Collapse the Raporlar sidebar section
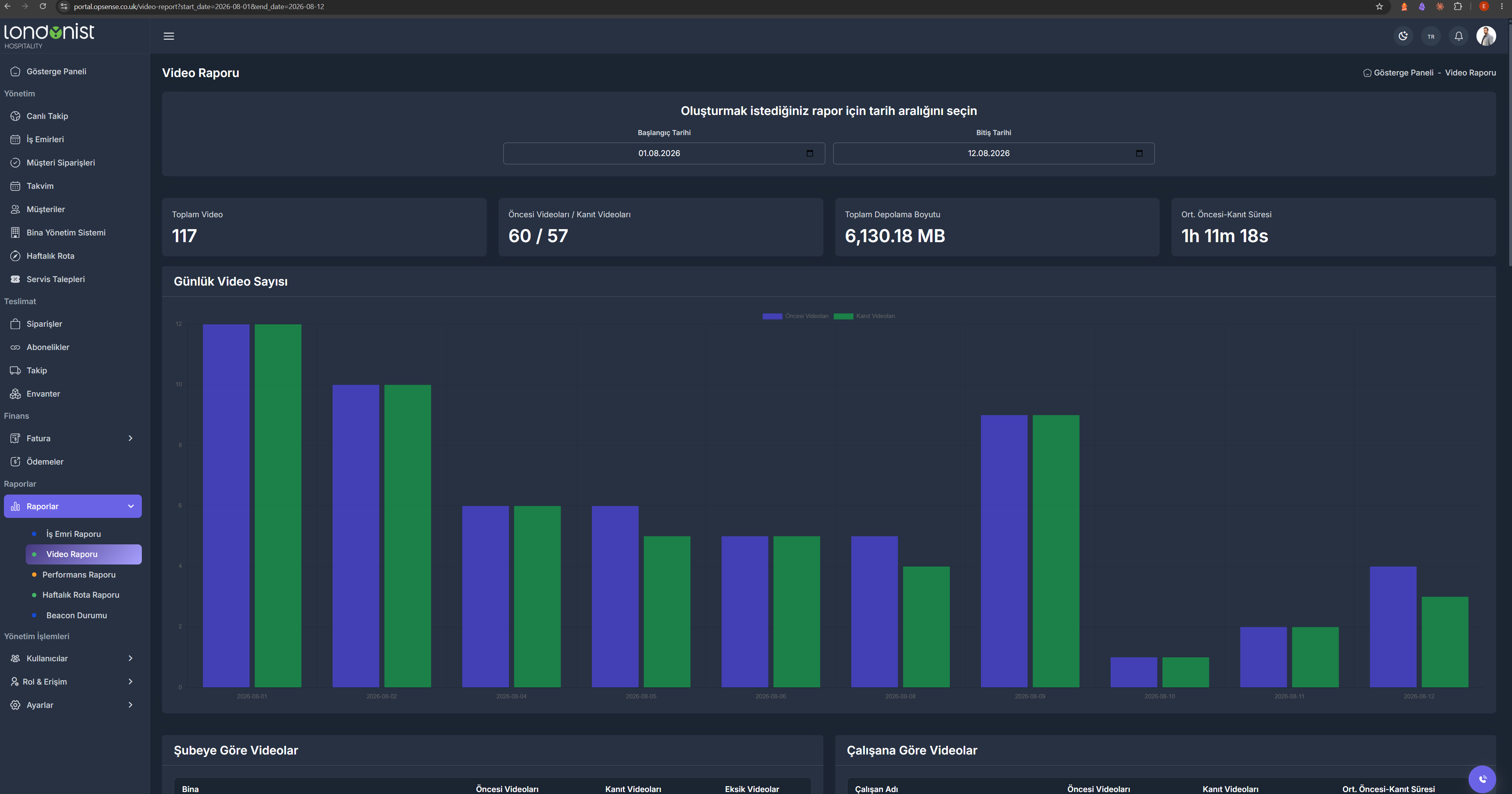Image resolution: width=1512 pixels, height=794 pixels. click(73, 506)
